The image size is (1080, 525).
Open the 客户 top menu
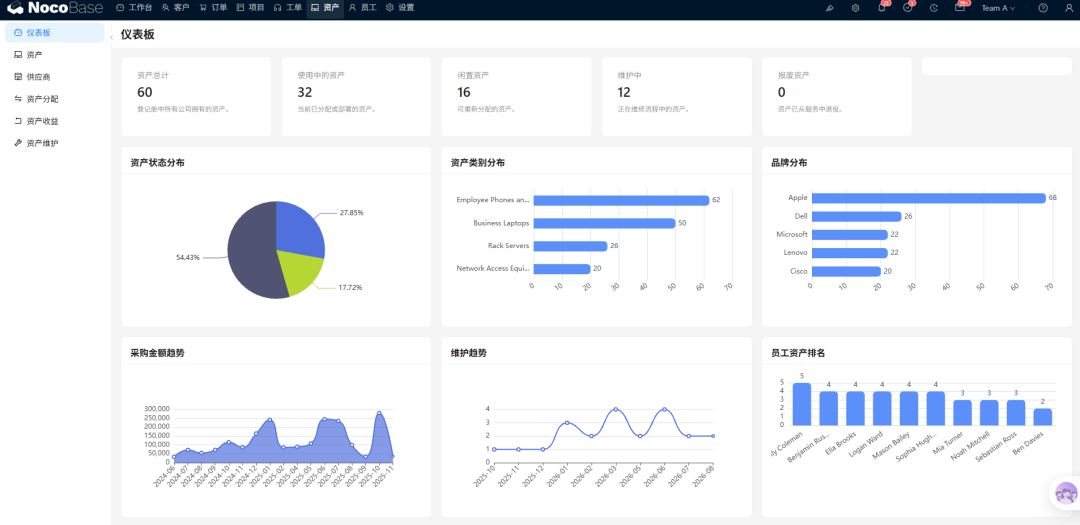(x=176, y=8)
